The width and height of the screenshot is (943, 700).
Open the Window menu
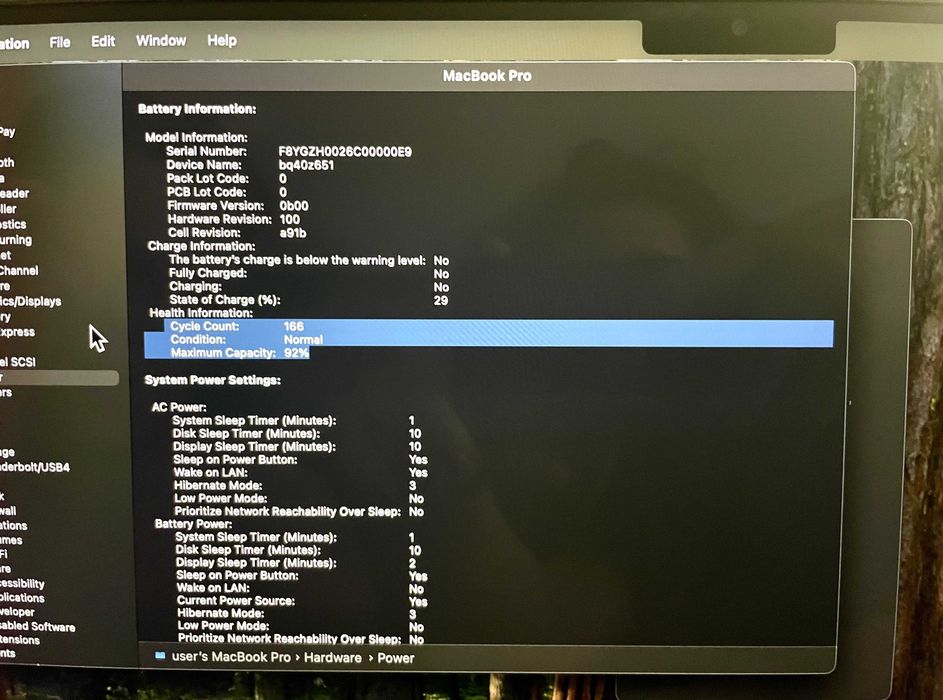click(x=161, y=40)
